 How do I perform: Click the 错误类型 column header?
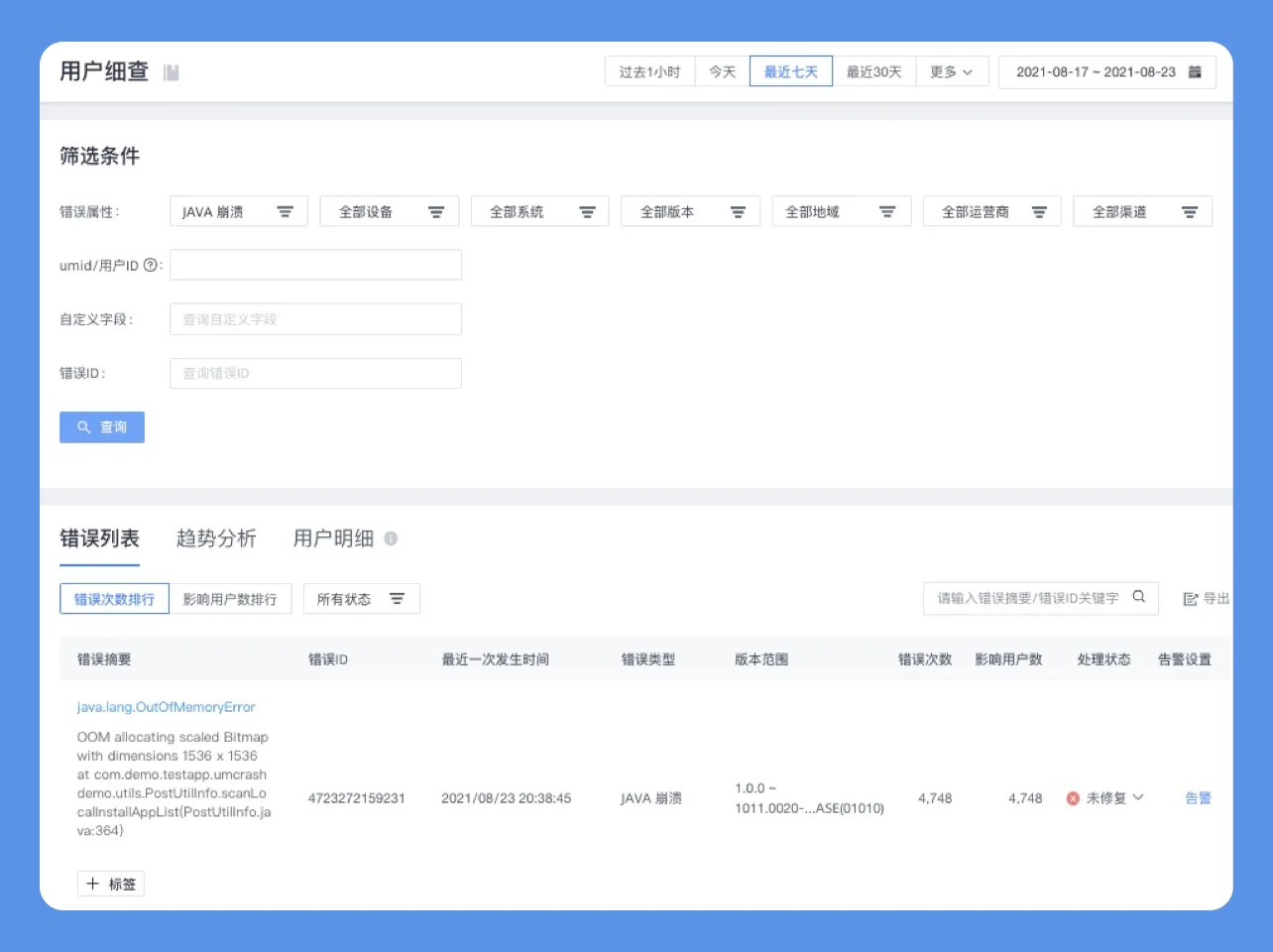click(648, 659)
